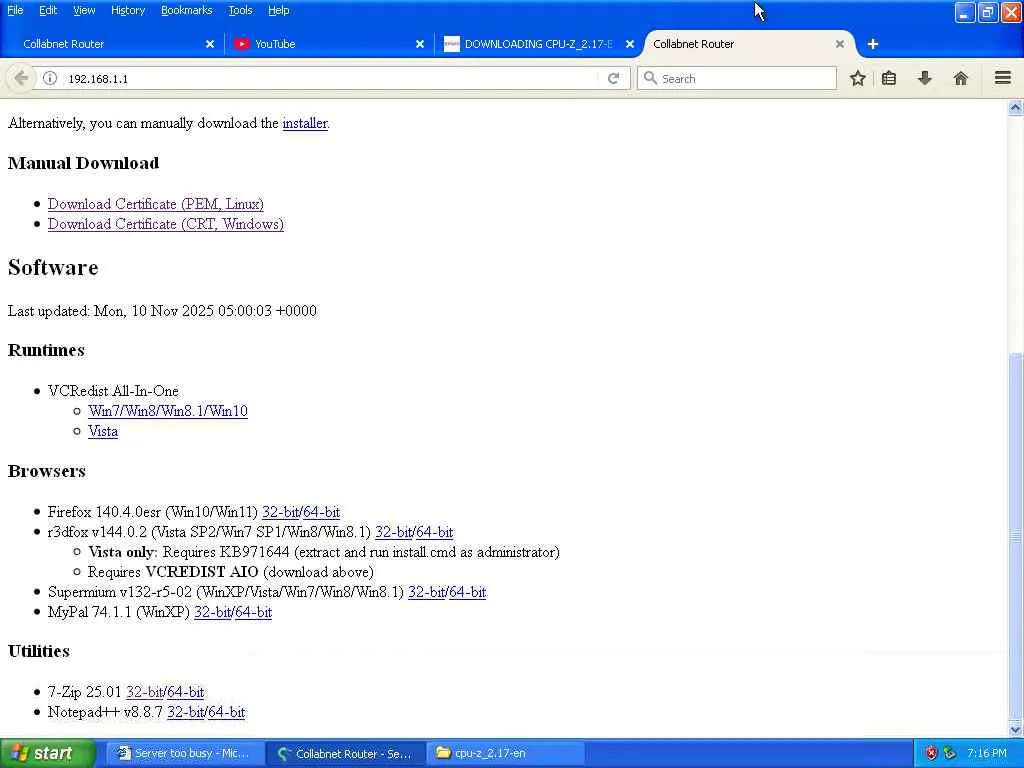
Task: Open the Help menu
Action: [279, 10]
